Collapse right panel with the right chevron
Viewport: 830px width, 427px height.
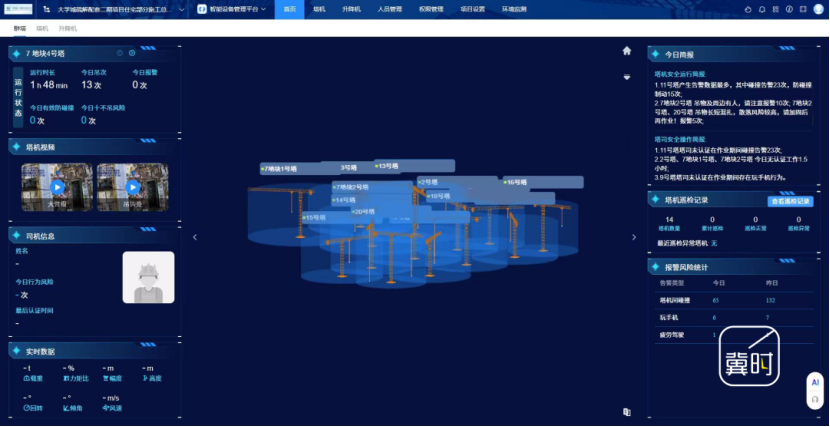click(x=633, y=237)
